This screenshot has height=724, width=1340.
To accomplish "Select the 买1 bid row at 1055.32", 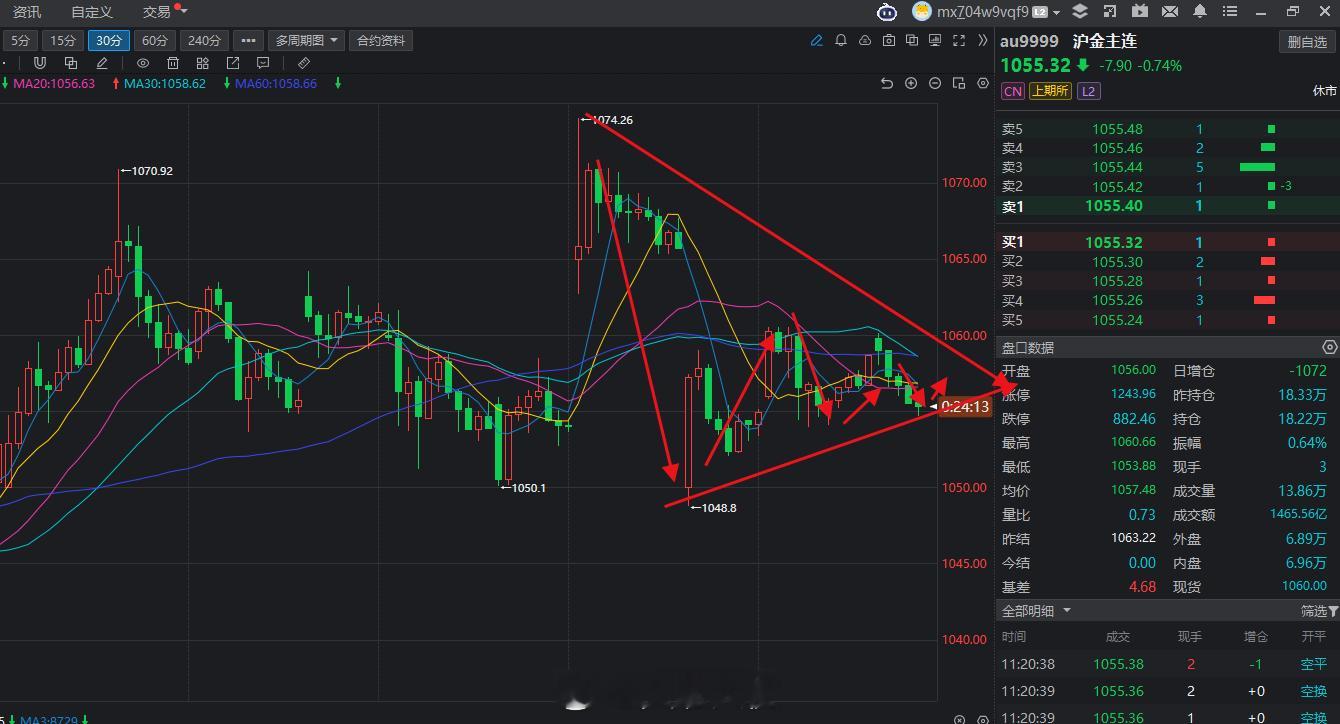I will (x=1168, y=242).
